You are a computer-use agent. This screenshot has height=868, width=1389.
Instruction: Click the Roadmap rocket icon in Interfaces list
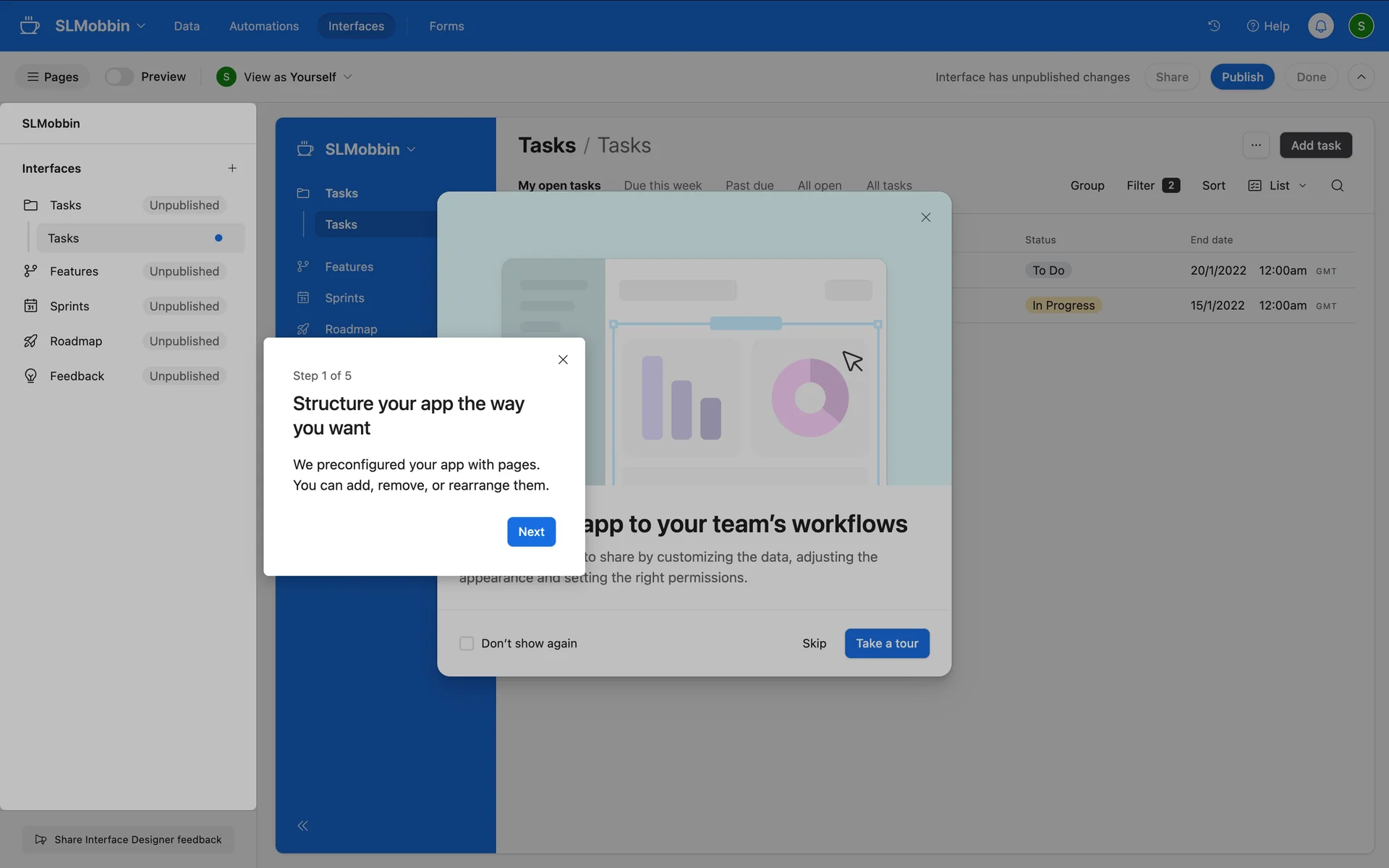[x=30, y=341]
